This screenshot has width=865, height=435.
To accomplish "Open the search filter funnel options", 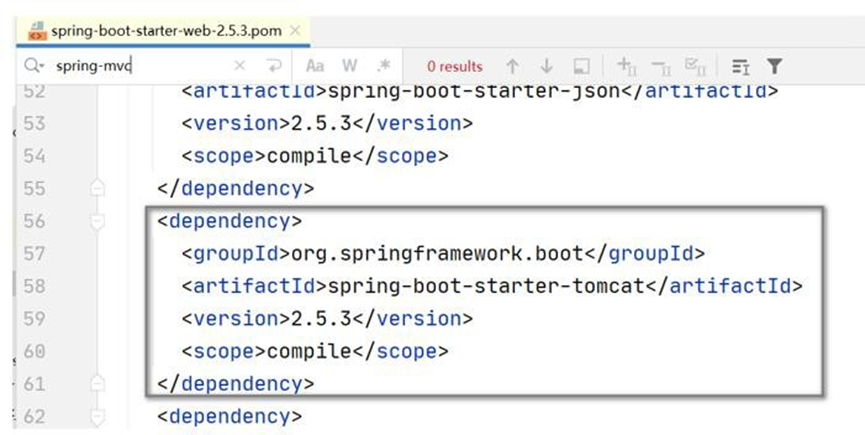I will tap(774, 67).
